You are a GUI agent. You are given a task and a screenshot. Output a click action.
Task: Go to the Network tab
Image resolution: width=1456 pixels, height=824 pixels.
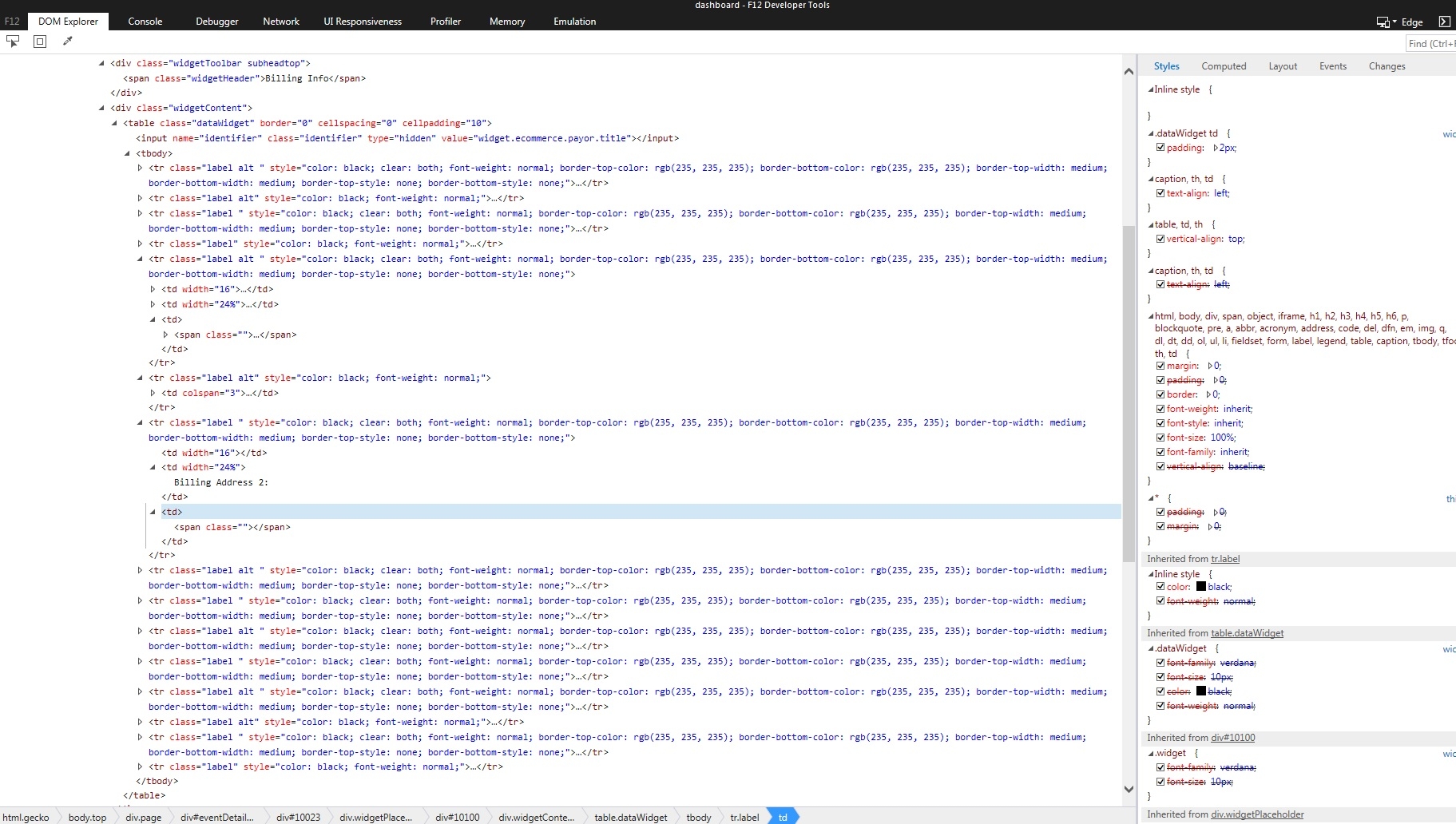click(x=281, y=22)
